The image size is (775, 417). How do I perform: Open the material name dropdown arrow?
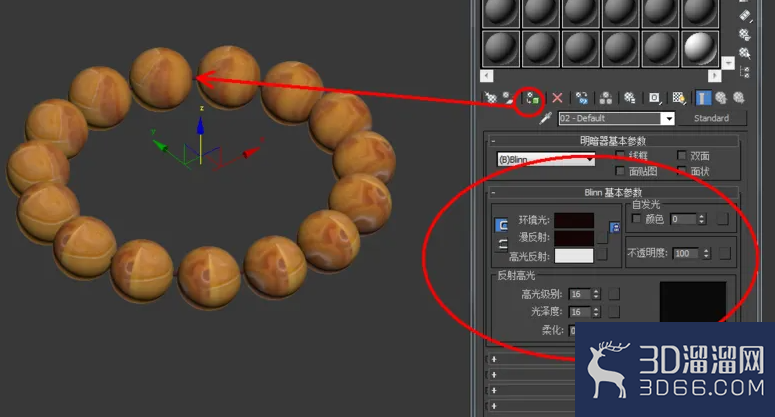669,119
